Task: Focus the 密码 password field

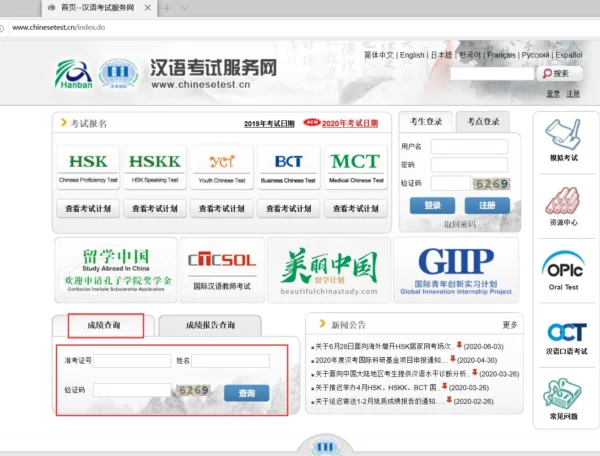Action: coord(470,165)
